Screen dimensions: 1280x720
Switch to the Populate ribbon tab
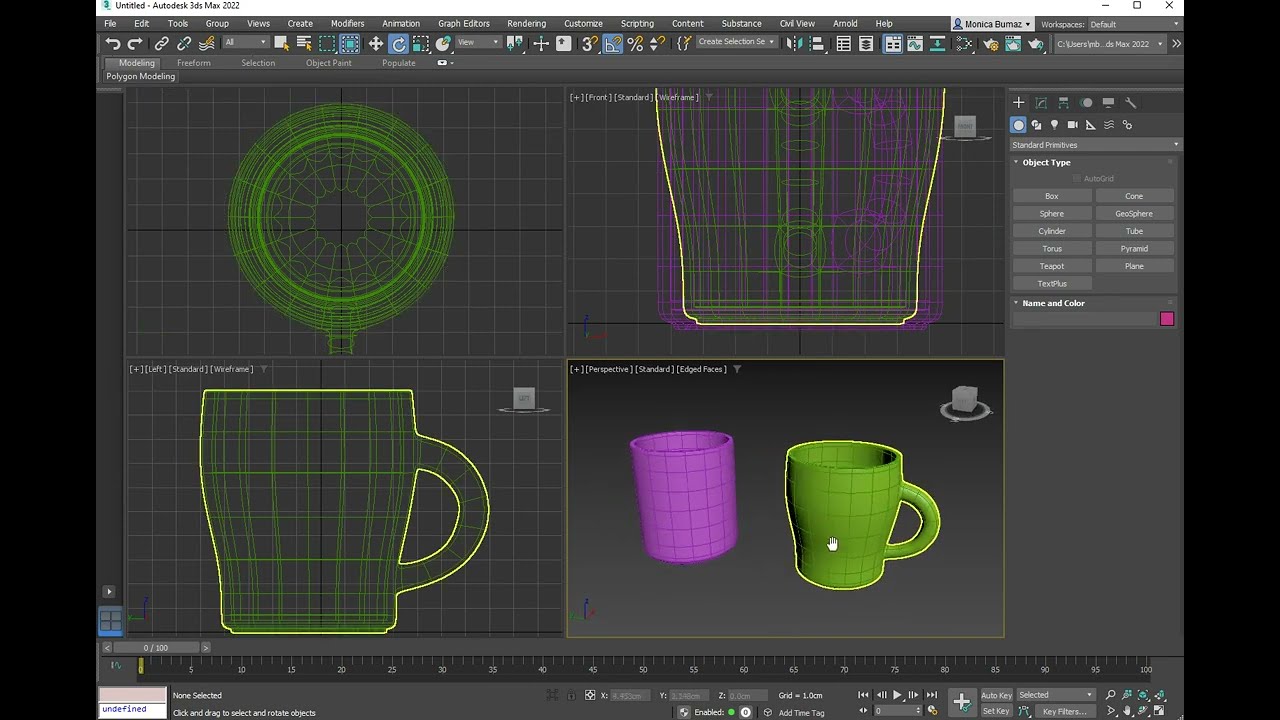pos(399,63)
